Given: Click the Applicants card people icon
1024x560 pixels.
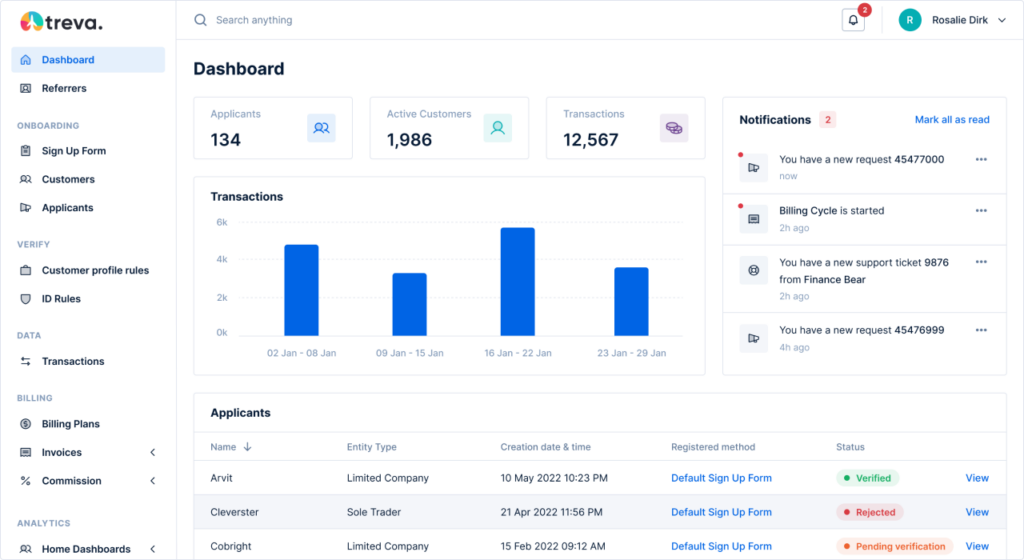Looking at the screenshot, I should point(321,128).
